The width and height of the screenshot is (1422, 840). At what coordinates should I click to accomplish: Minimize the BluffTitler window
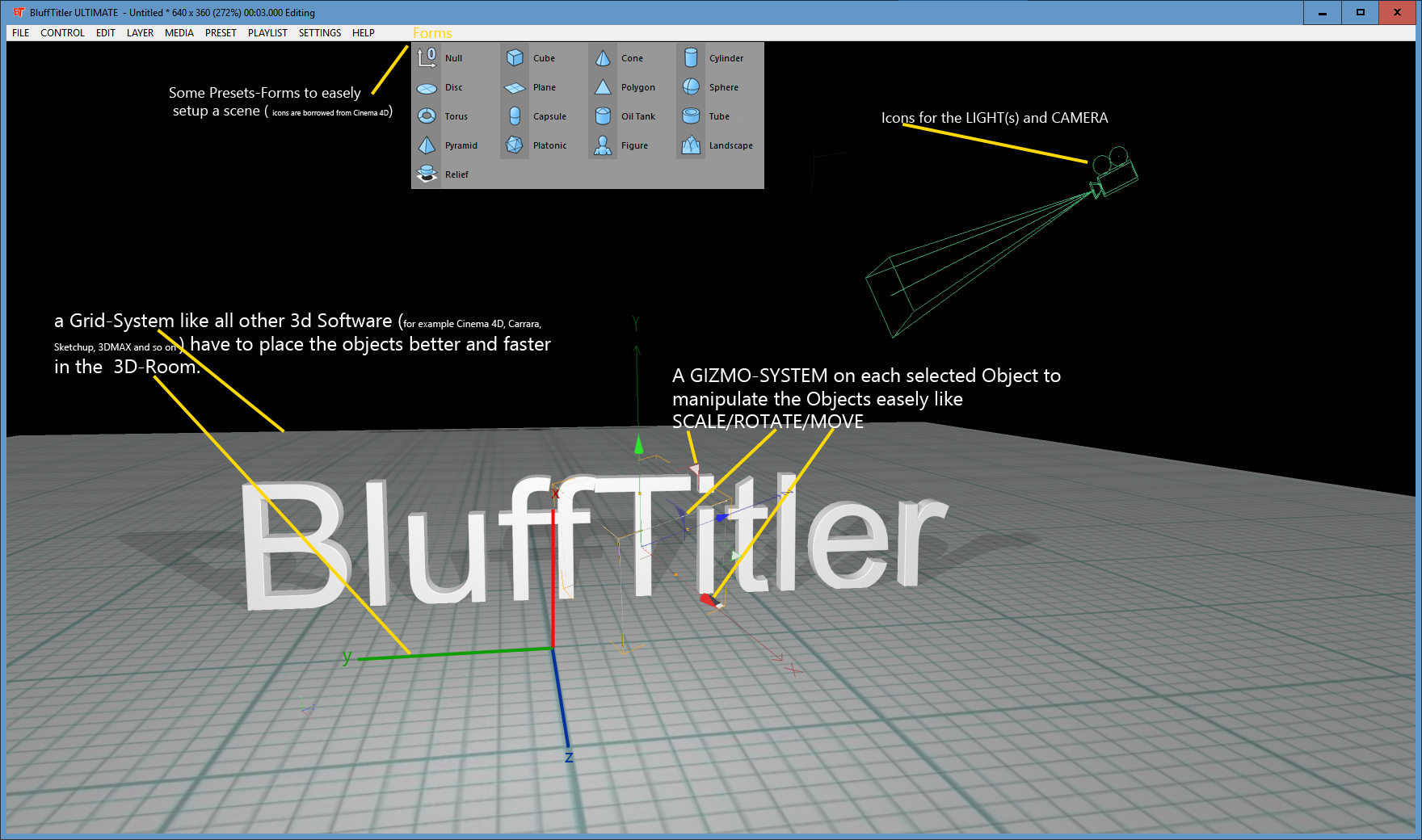pyautogui.click(x=1323, y=12)
